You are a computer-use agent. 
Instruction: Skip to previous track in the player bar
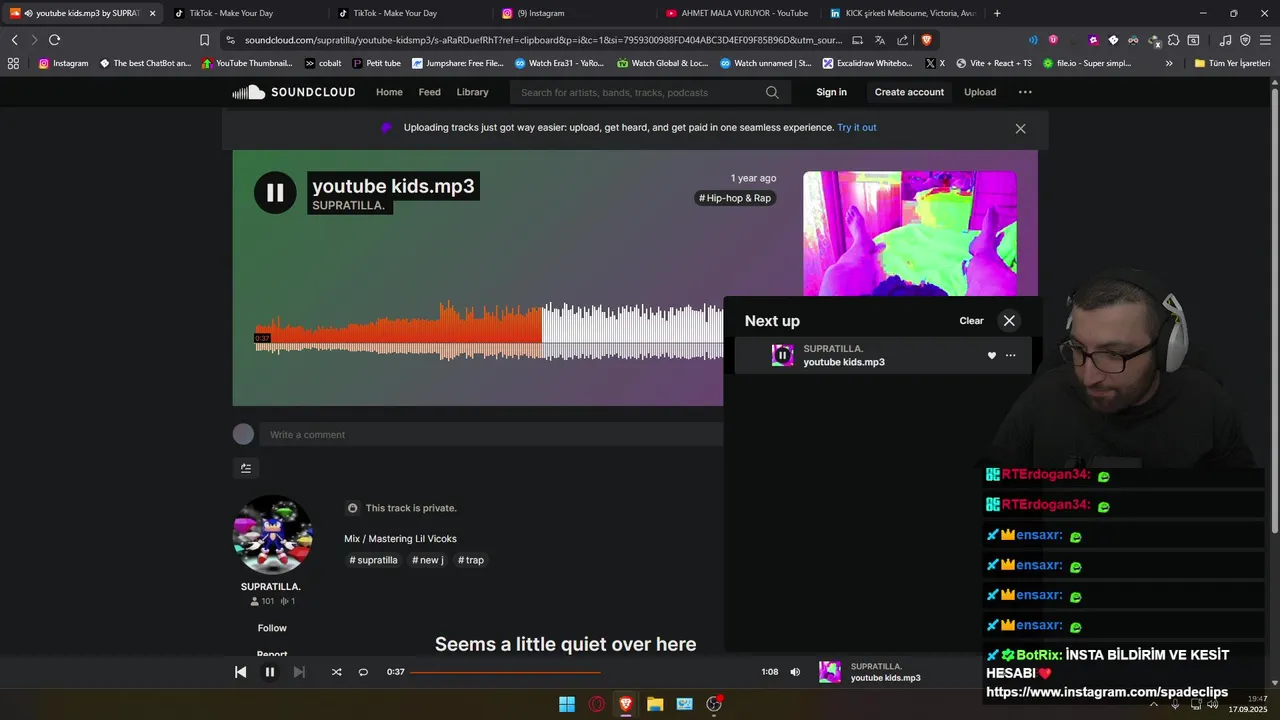(240, 672)
